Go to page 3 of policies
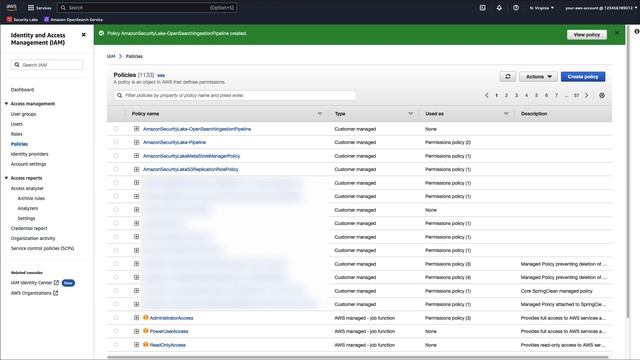640x360 pixels. coord(516,95)
